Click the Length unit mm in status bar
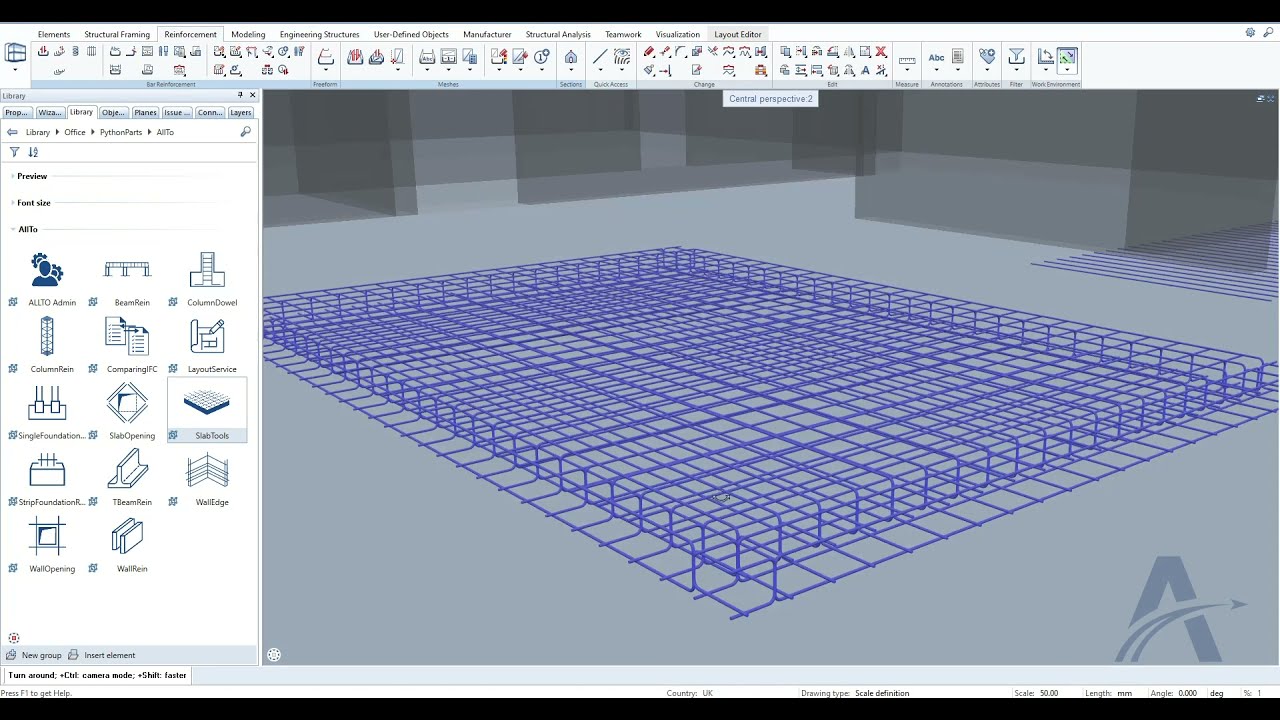This screenshot has height=720, width=1280. click(x=1125, y=693)
